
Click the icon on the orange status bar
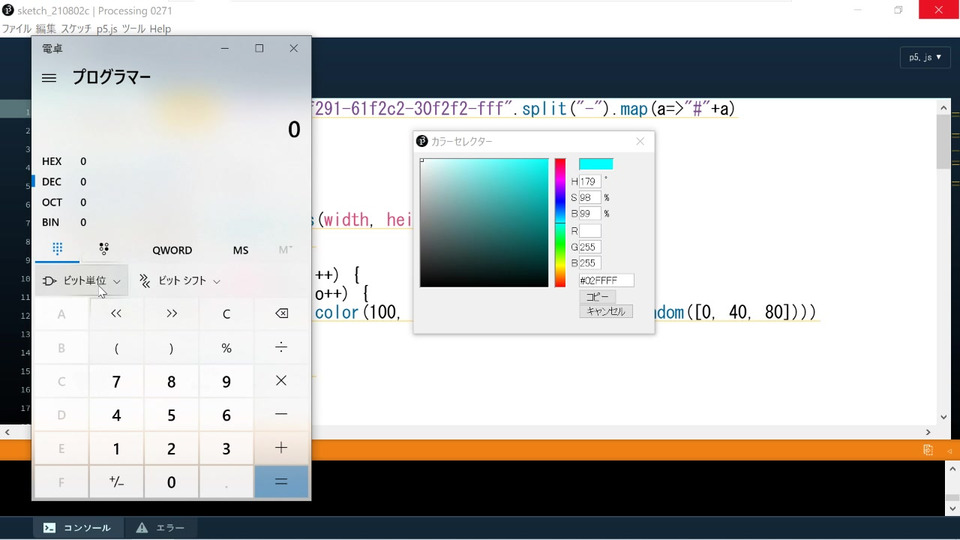(928, 450)
